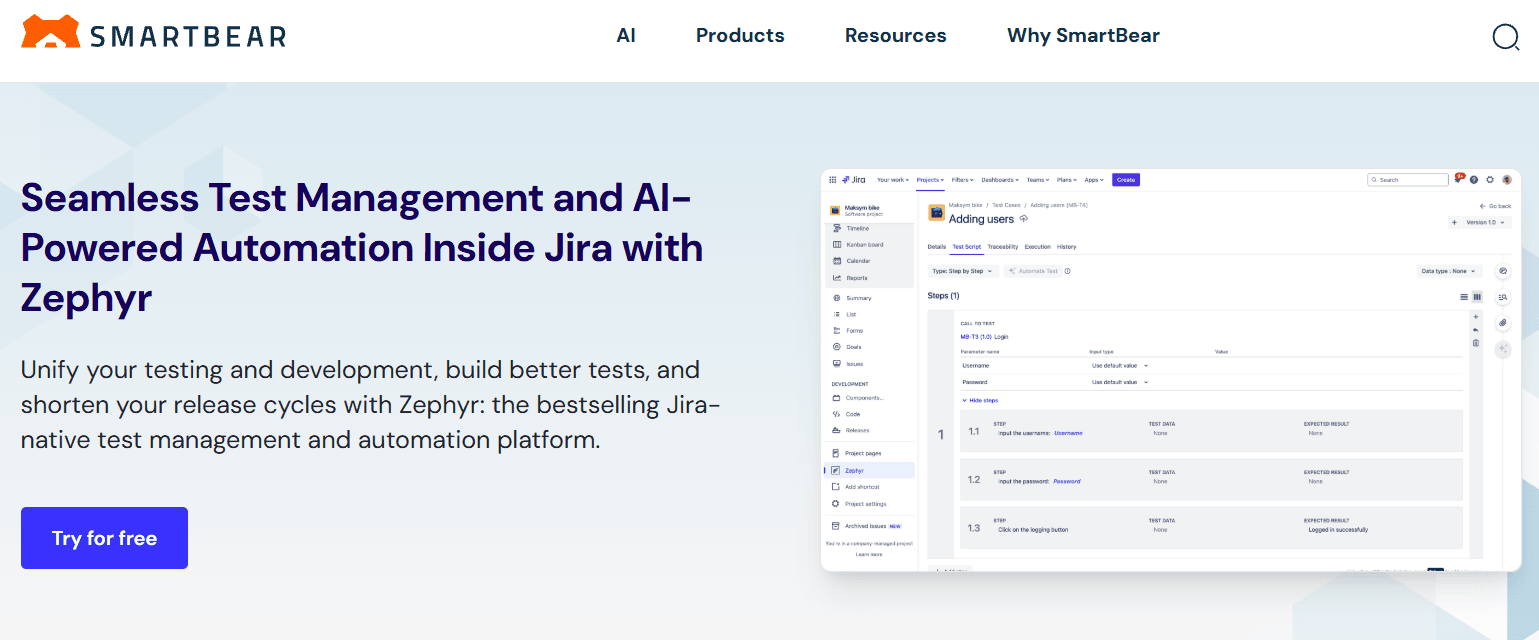The height and width of the screenshot is (640, 1539).
Task: Open Kanban board in Jira sidebar
Action: click(x=858, y=245)
